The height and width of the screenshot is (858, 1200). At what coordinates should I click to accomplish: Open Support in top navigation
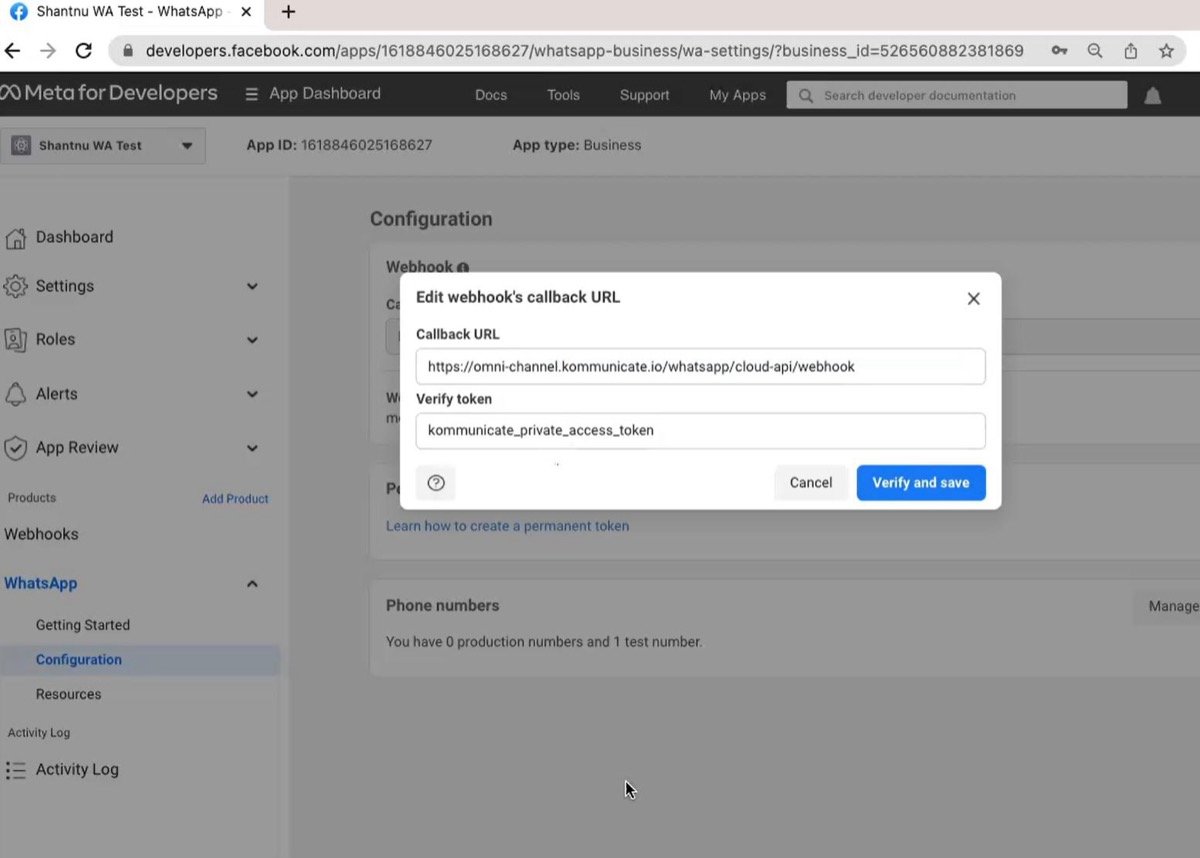[644, 95]
